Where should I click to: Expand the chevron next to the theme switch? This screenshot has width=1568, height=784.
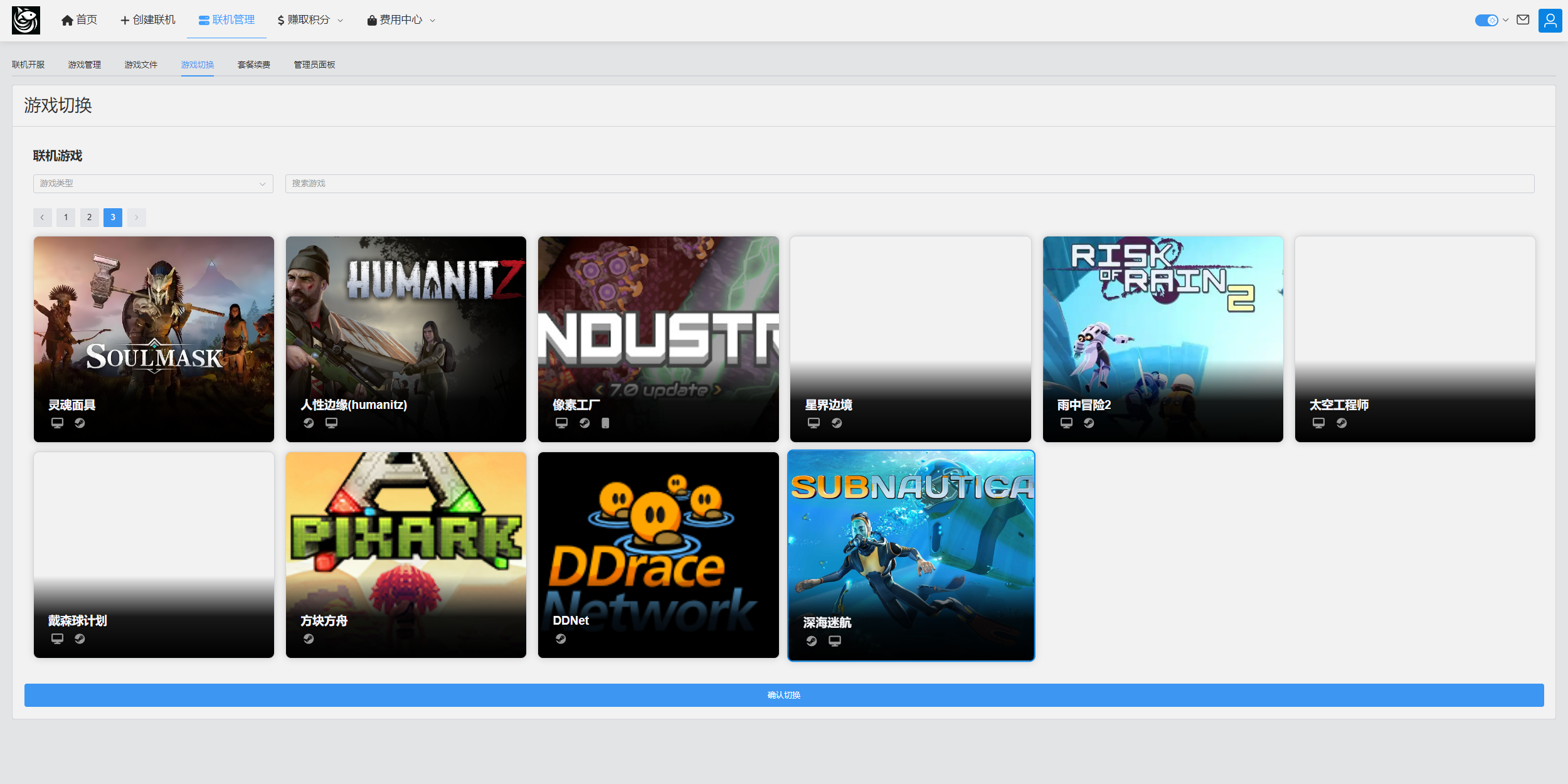click(x=1505, y=20)
